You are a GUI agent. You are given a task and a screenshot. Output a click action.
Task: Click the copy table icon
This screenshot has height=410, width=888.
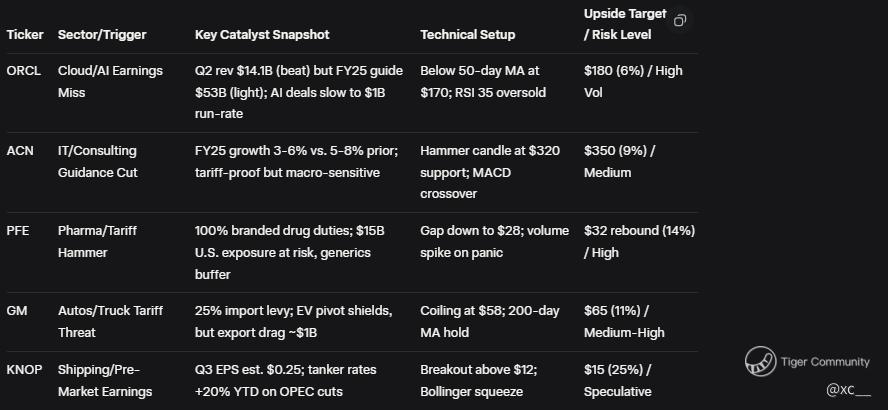[680, 21]
